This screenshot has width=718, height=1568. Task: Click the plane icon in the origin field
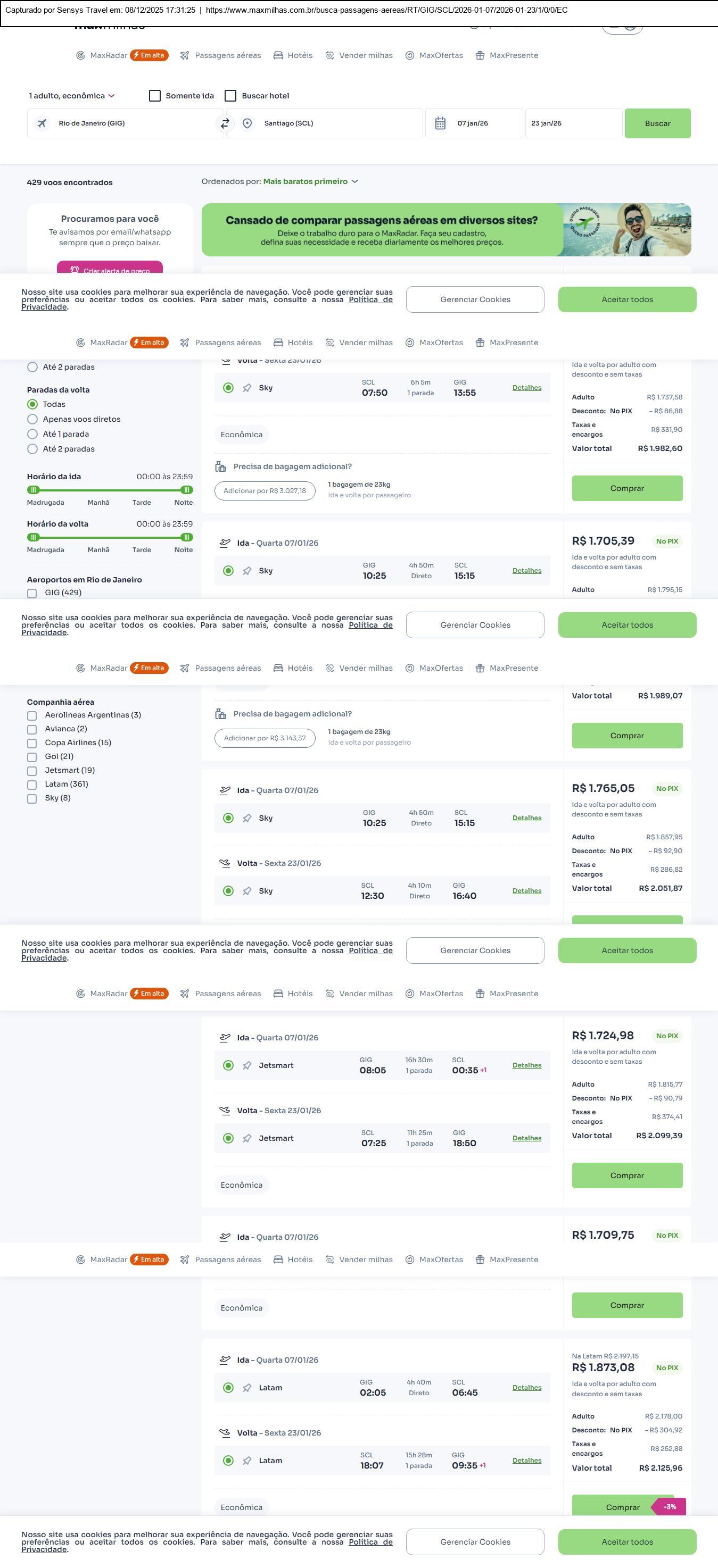[x=42, y=123]
